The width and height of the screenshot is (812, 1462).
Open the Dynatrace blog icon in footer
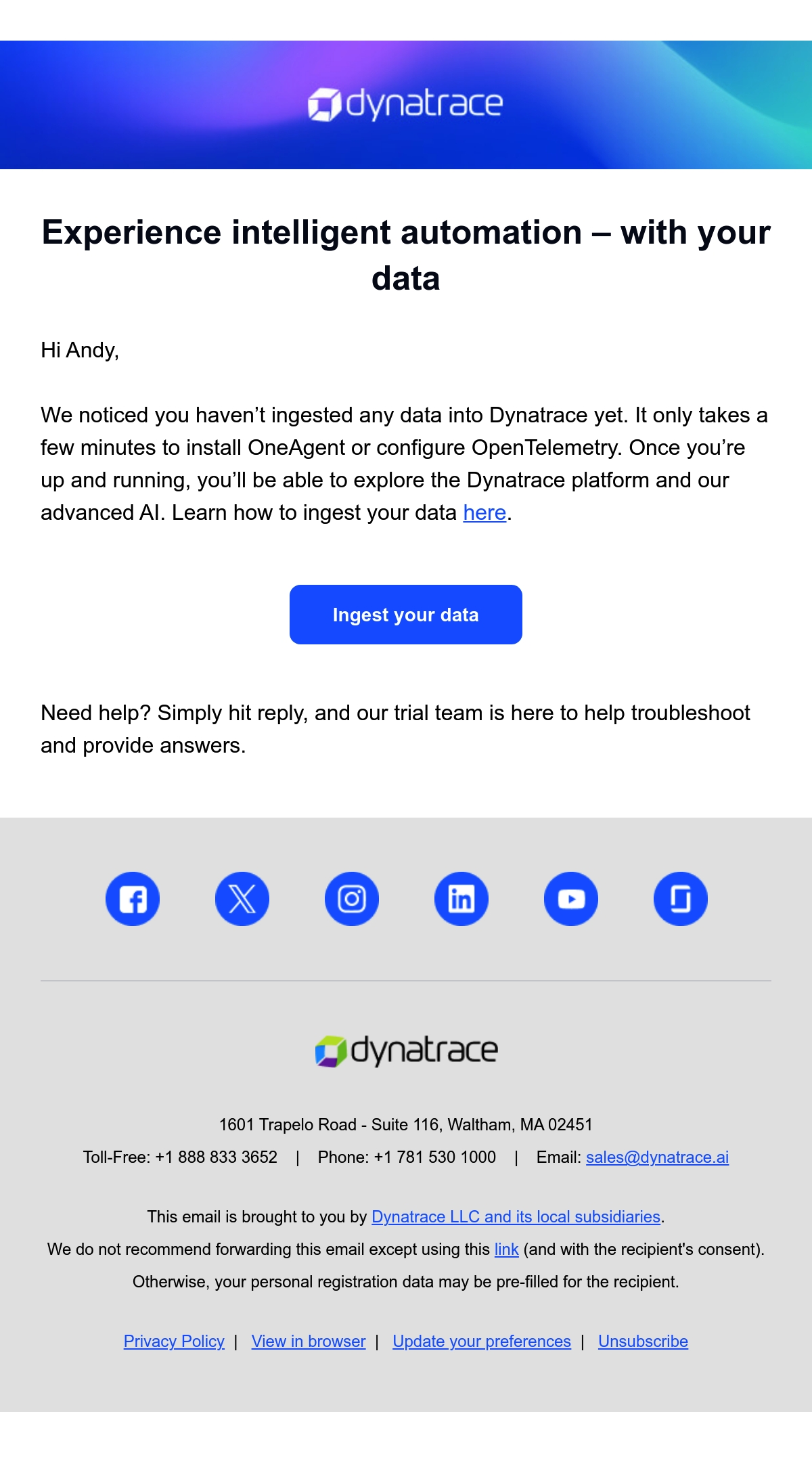point(681,899)
